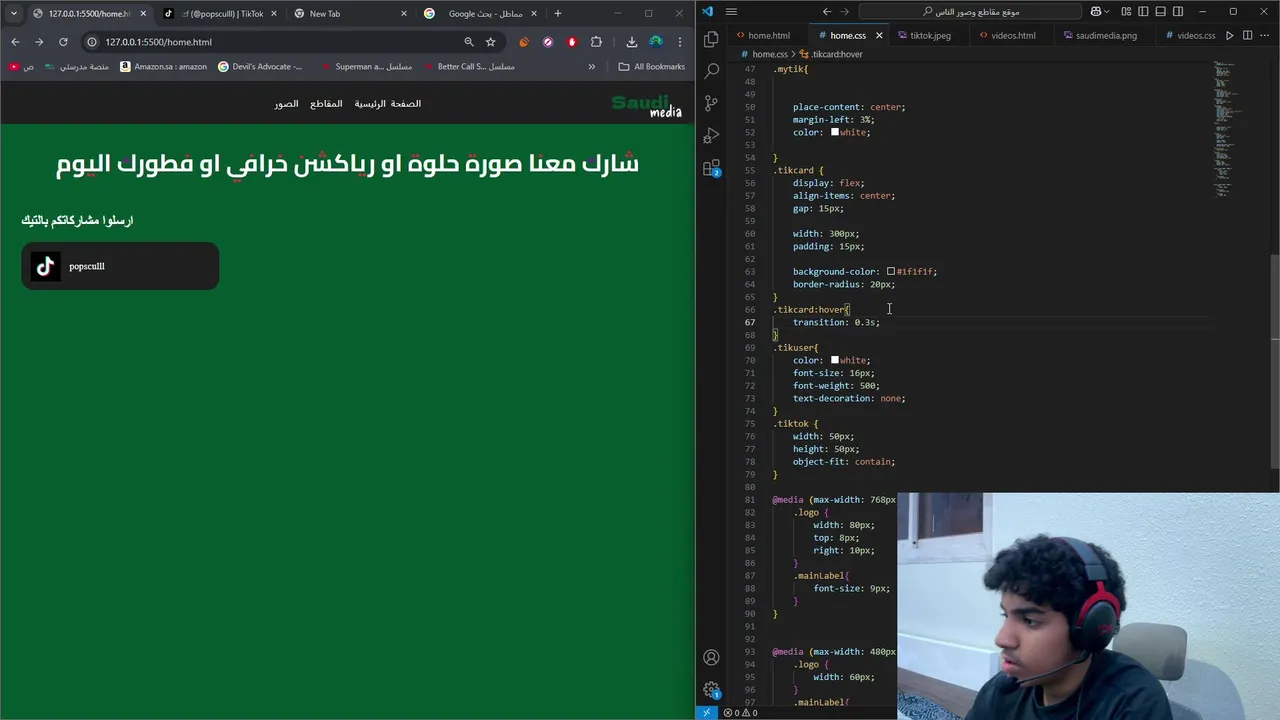Open the white color swatch in .mytik
Screen dimensions: 1280x720
tap(834, 132)
